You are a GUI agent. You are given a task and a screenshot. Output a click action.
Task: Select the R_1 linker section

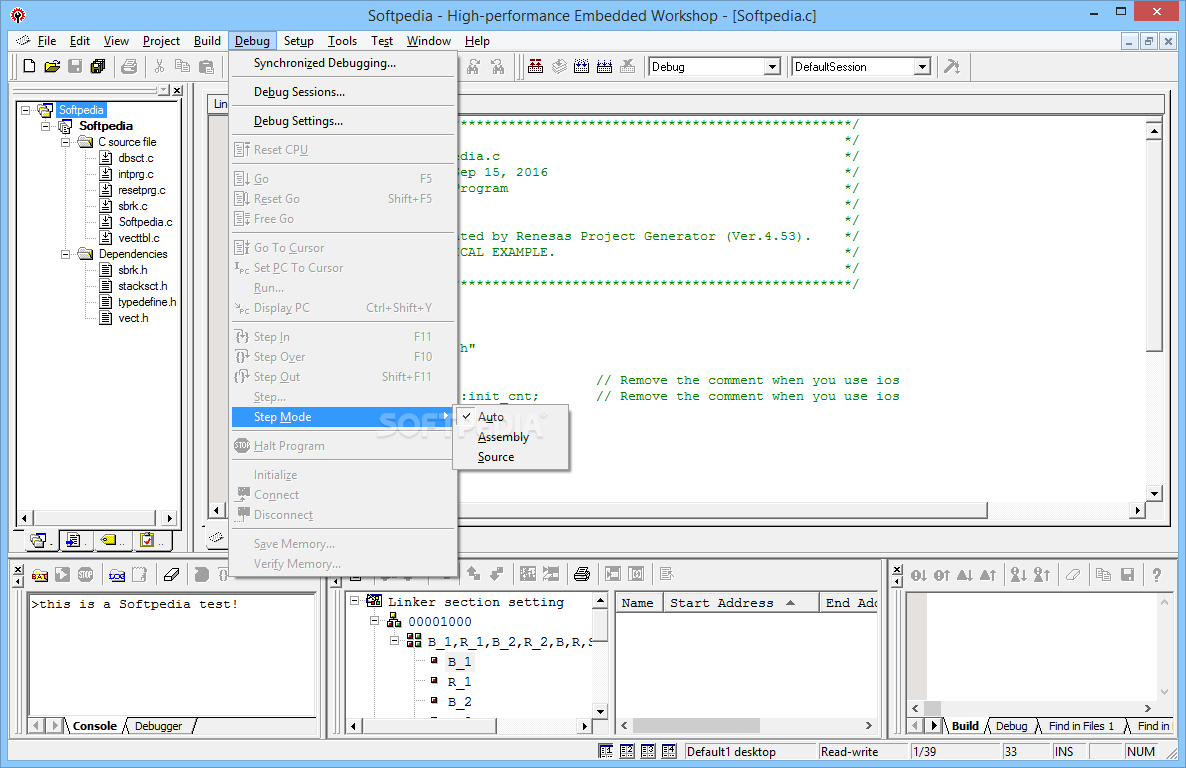coord(459,682)
